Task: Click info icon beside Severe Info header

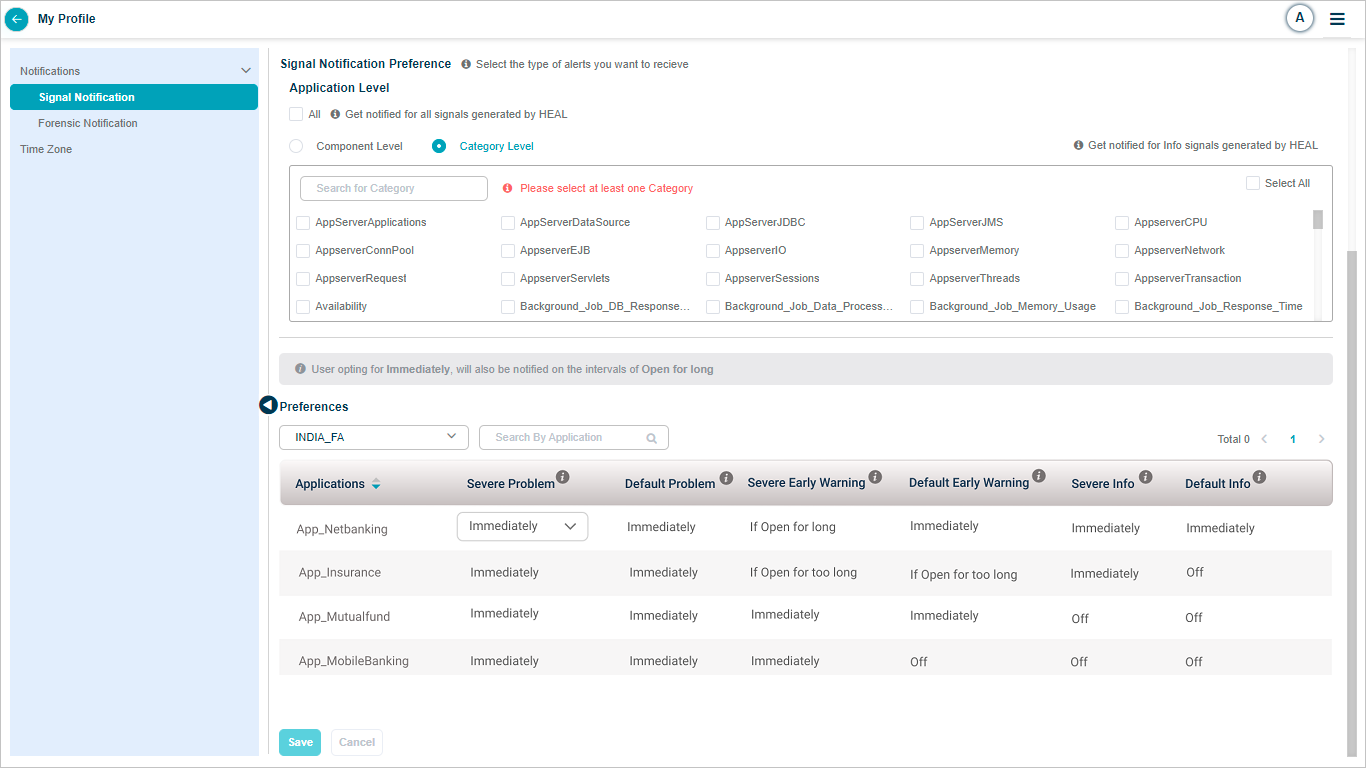Action: tap(1145, 477)
